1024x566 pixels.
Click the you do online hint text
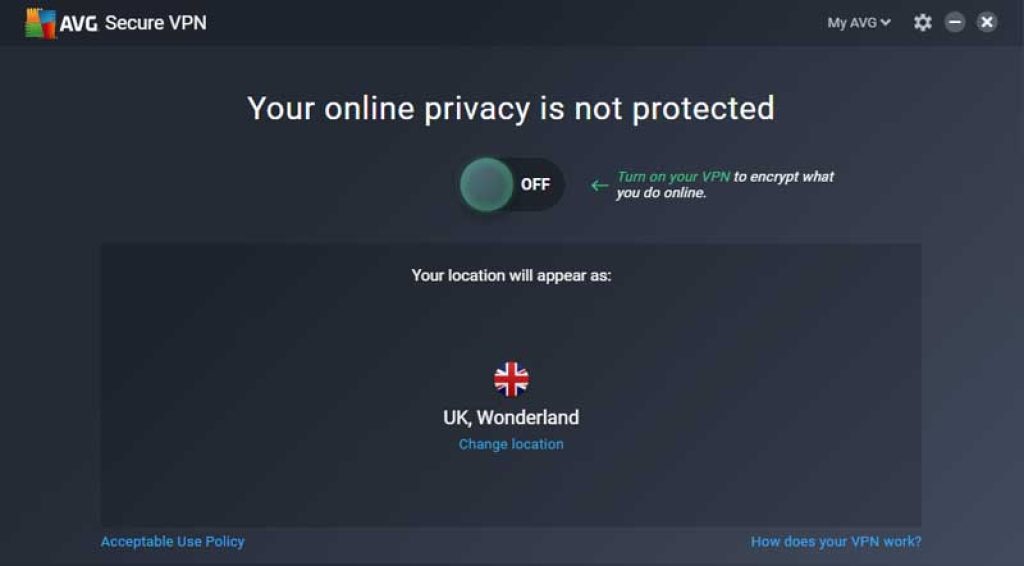pos(661,193)
